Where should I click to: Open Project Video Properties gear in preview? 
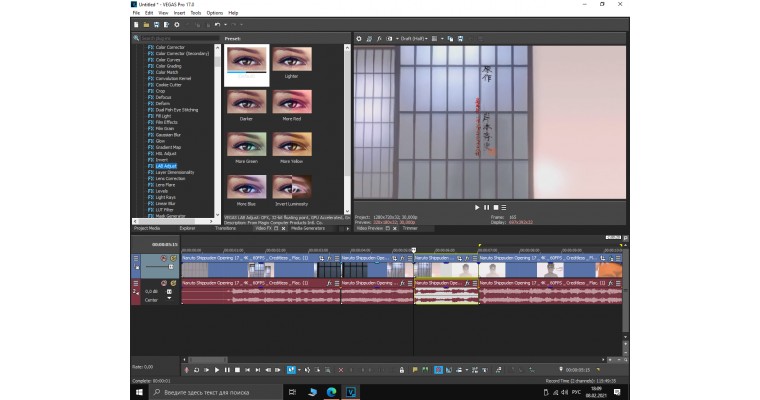pyautogui.click(x=360, y=38)
